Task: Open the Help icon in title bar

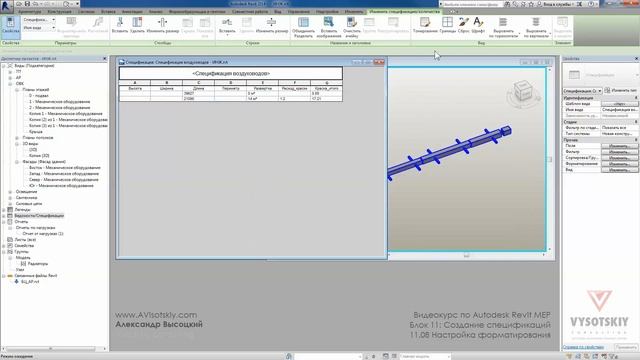Action: coord(591,4)
